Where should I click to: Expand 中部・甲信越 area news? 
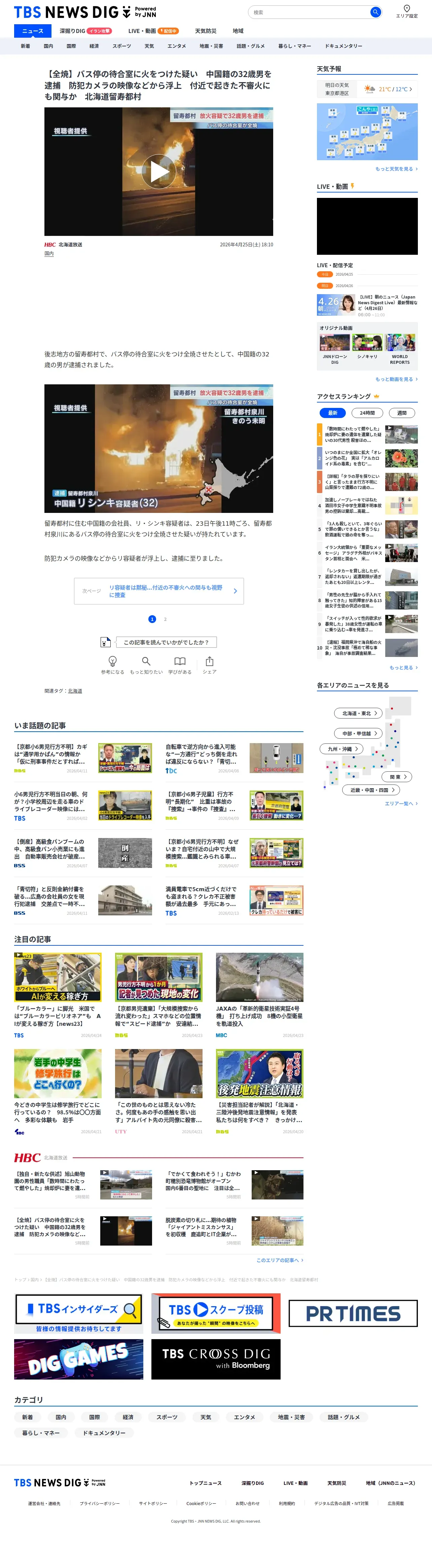[358, 733]
